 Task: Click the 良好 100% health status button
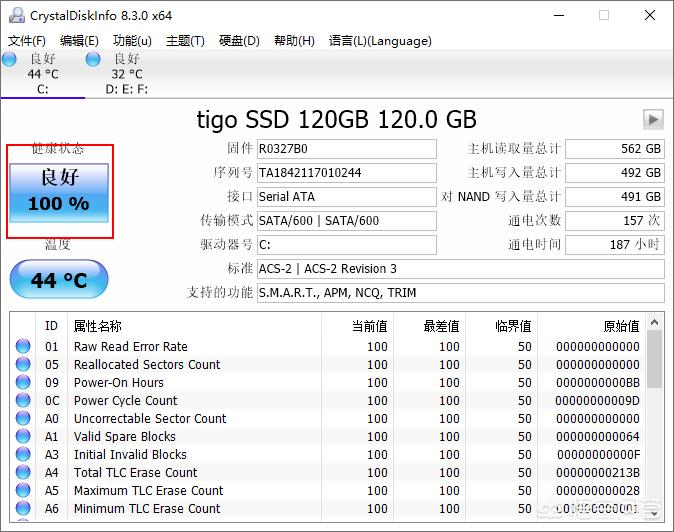[x=59, y=191]
